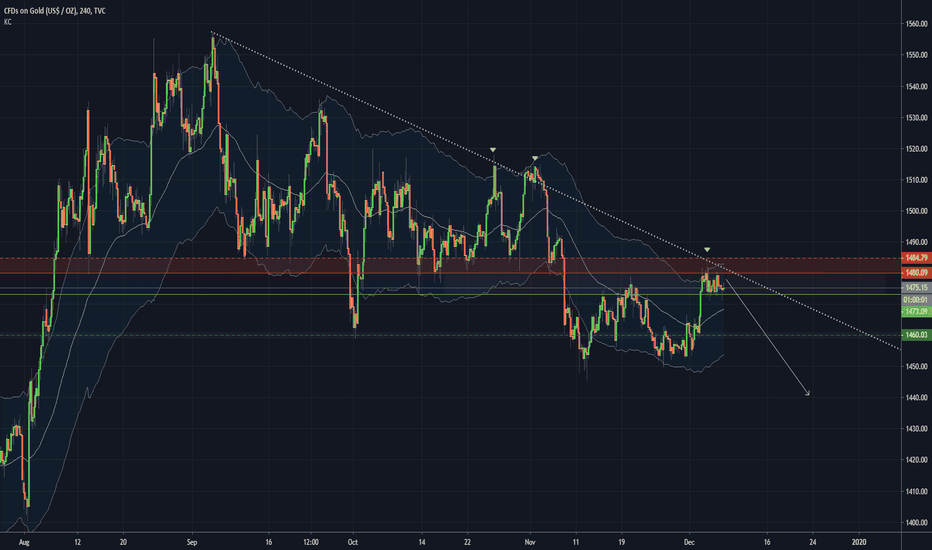
Task: Click the green 1473.09 price label
Action: tap(917, 312)
